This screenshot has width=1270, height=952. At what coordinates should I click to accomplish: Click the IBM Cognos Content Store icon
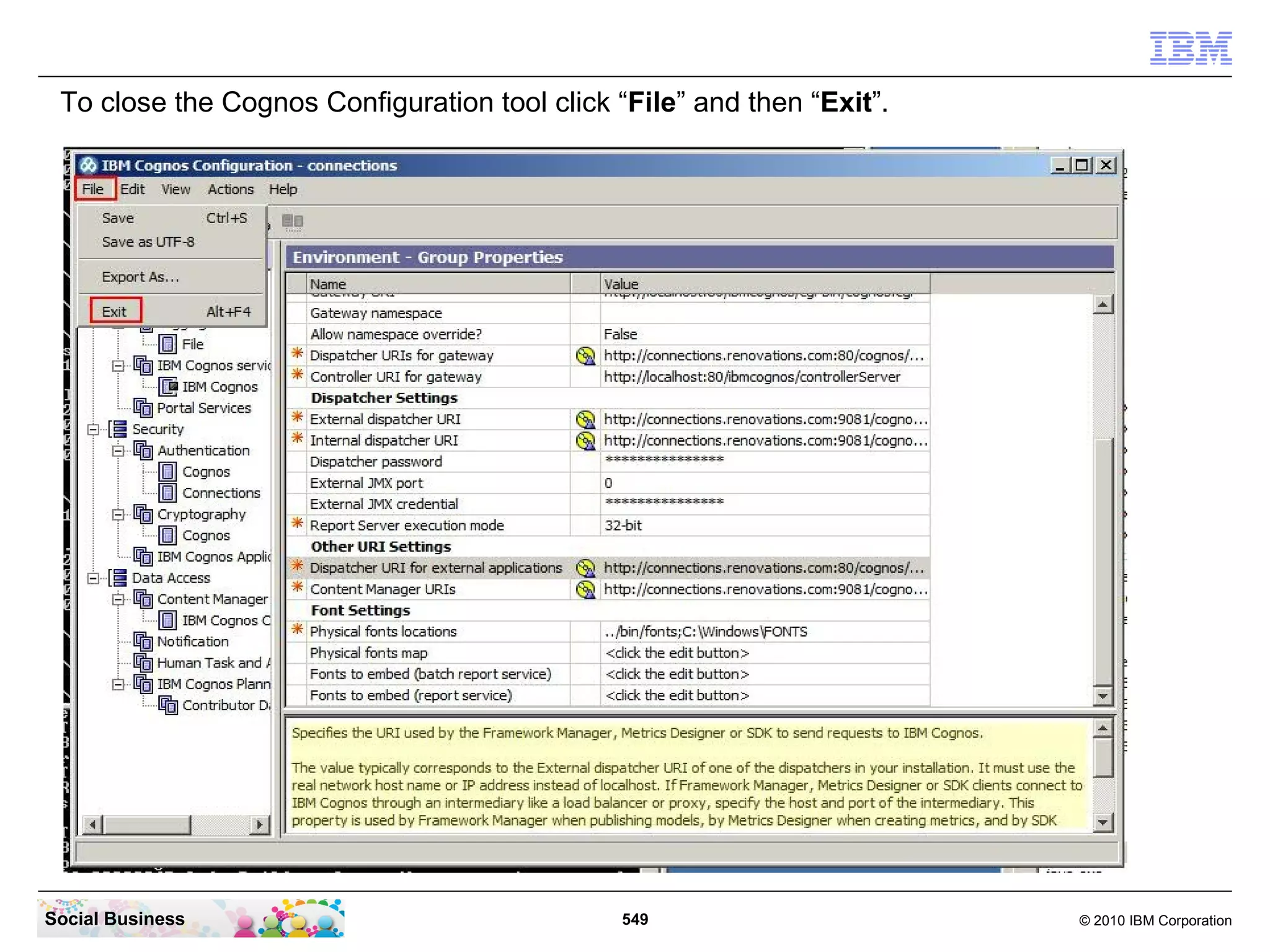167,620
